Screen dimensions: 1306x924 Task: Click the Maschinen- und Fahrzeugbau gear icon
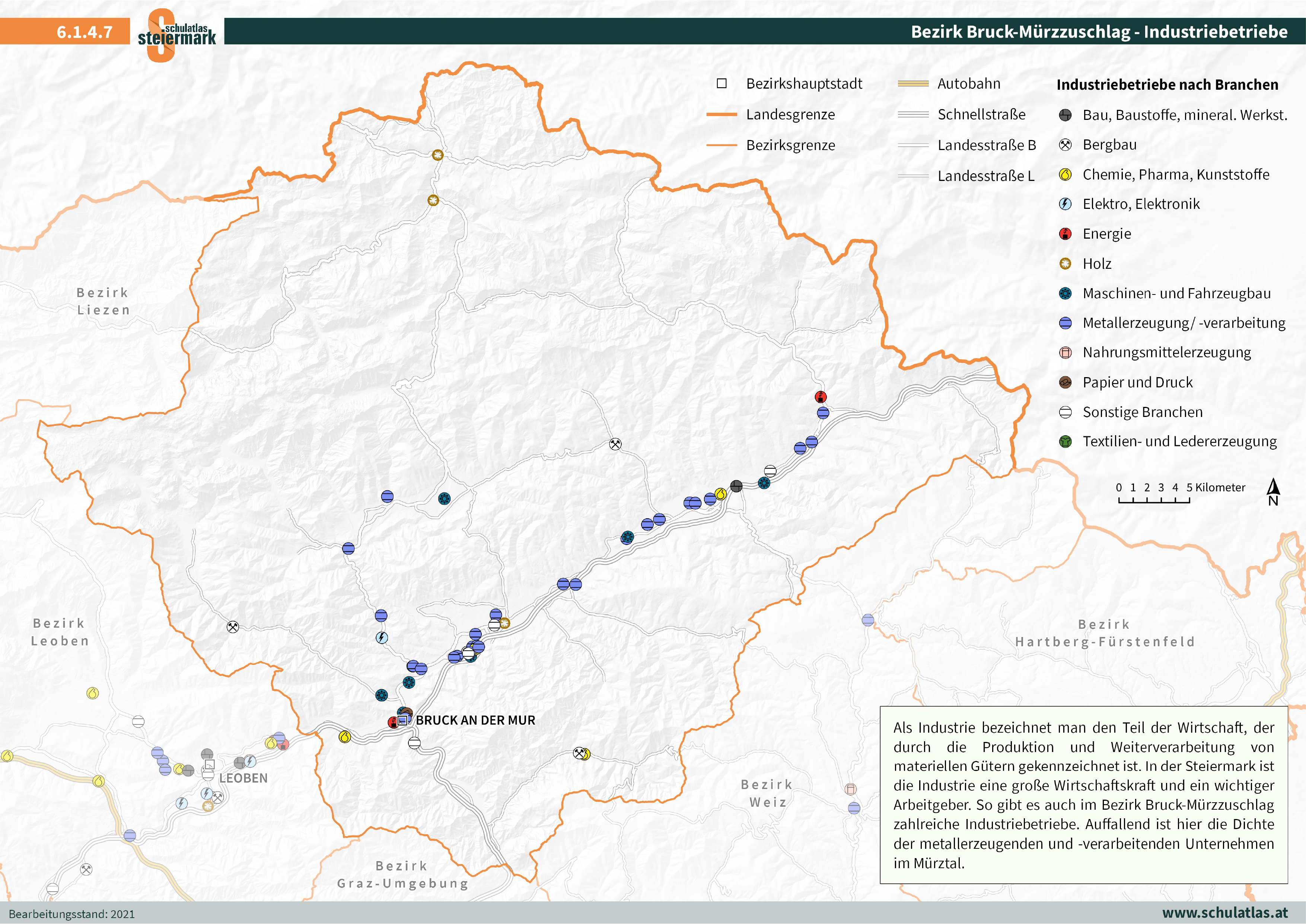point(1065,294)
